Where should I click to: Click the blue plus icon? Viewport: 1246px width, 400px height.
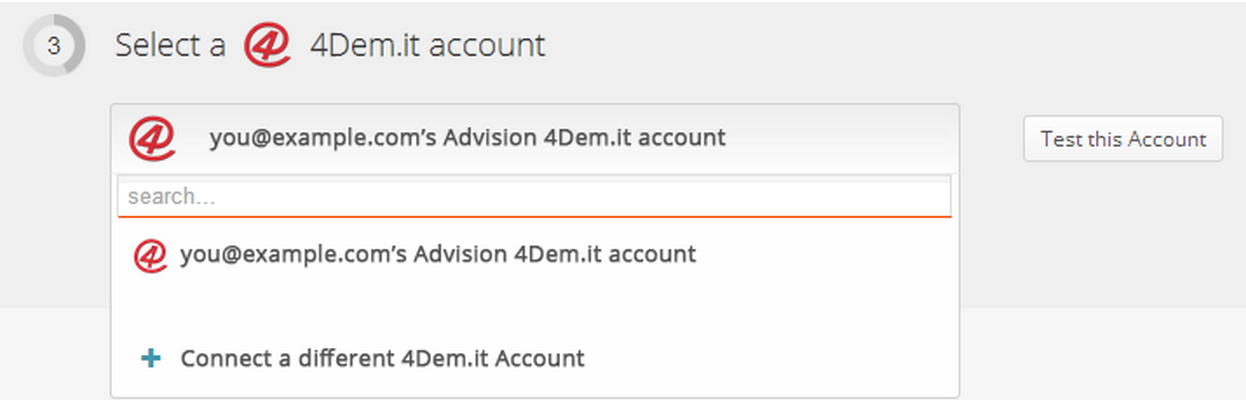pyautogui.click(x=151, y=358)
